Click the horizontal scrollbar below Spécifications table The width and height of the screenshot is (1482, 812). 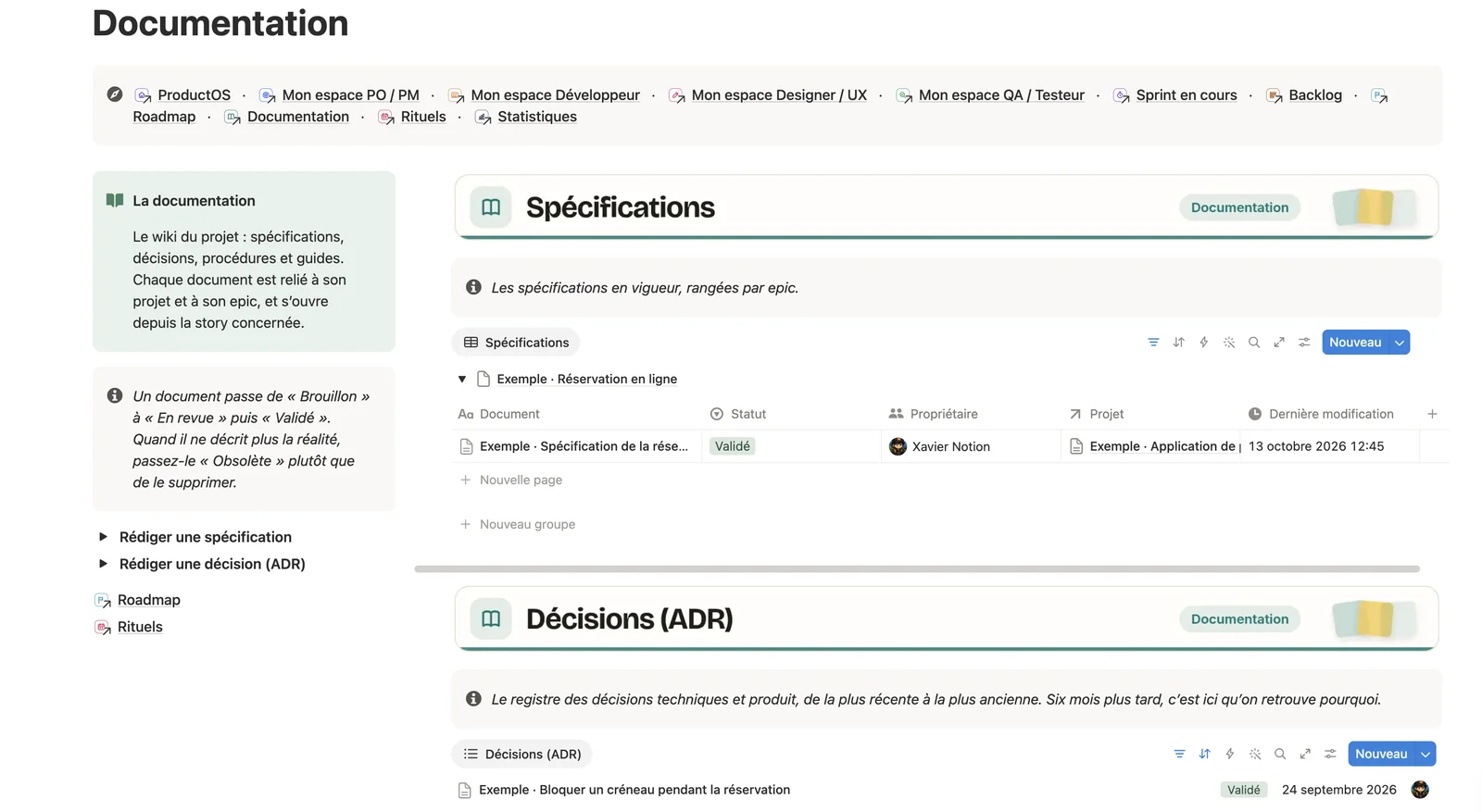coord(917,568)
